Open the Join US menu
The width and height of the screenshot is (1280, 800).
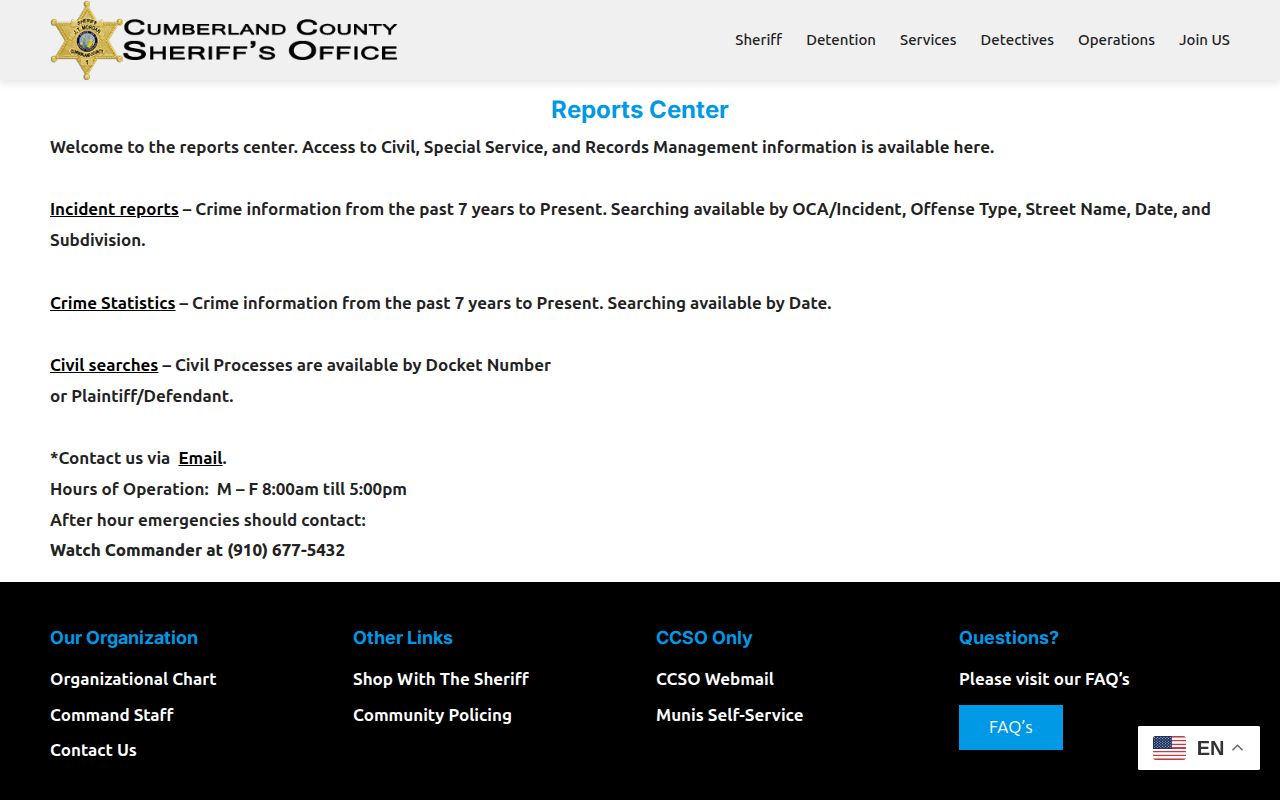(1204, 40)
